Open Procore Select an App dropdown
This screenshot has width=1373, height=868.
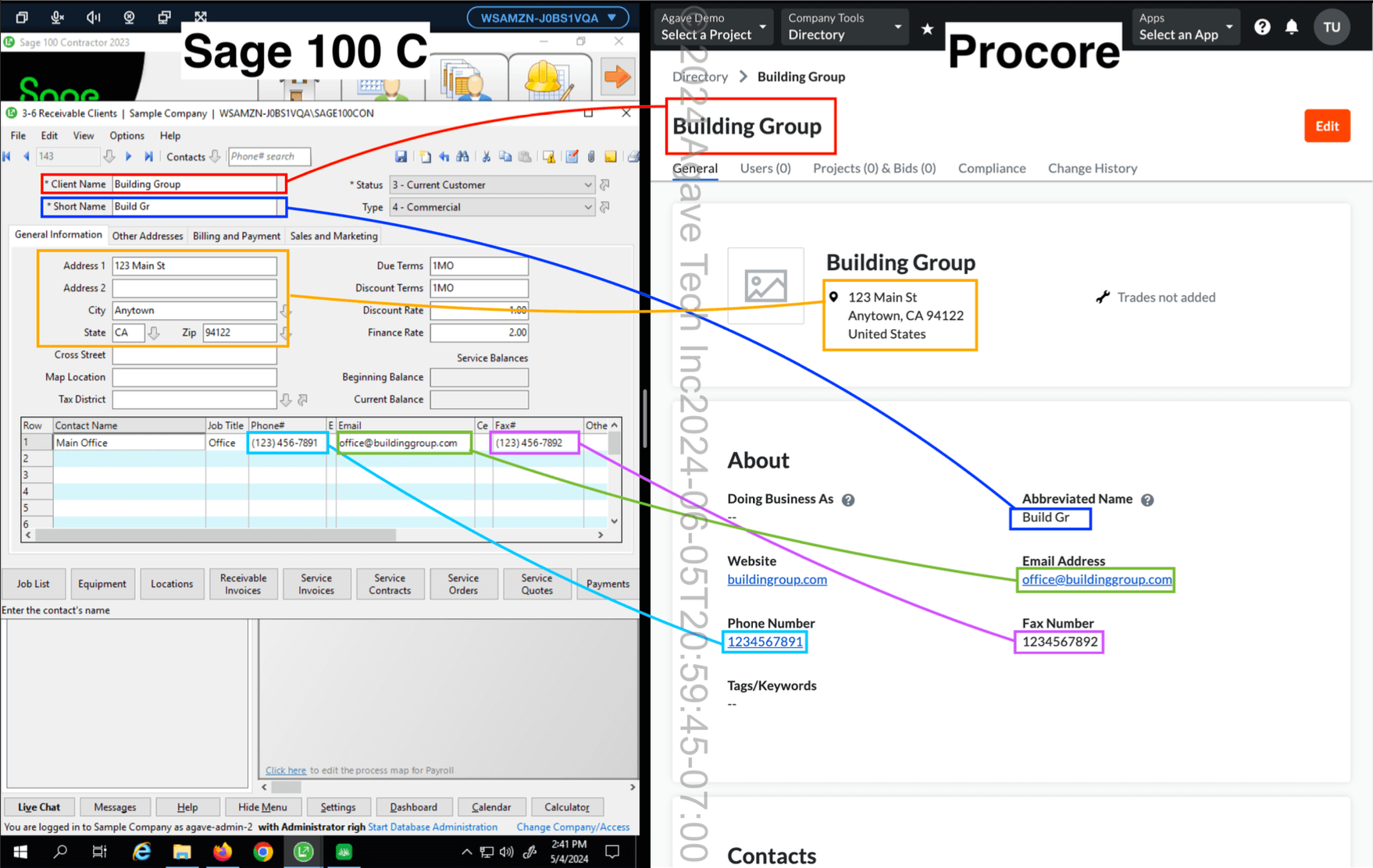[x=1186, y=27]
